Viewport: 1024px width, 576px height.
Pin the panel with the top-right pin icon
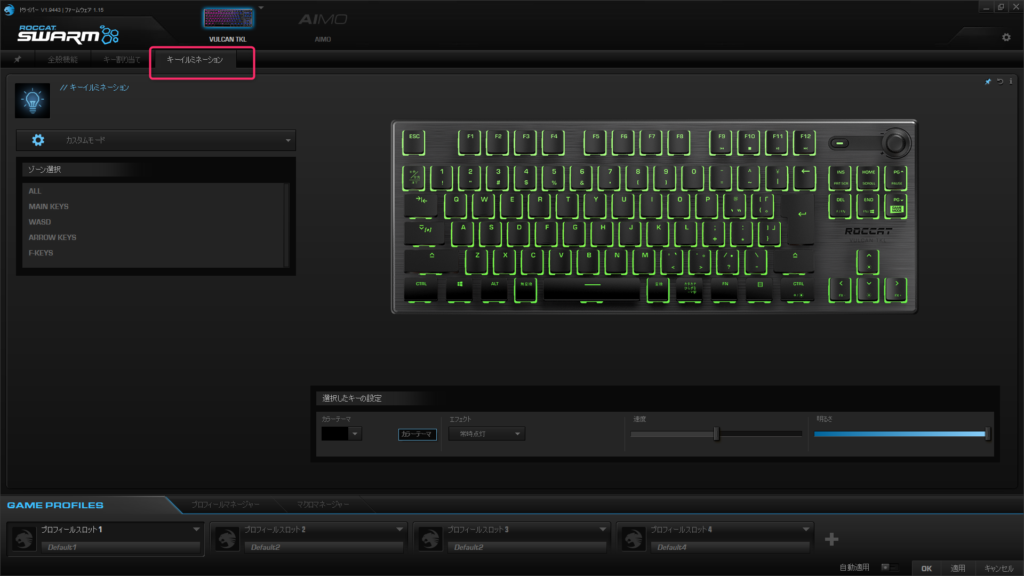tap(987, 82)
